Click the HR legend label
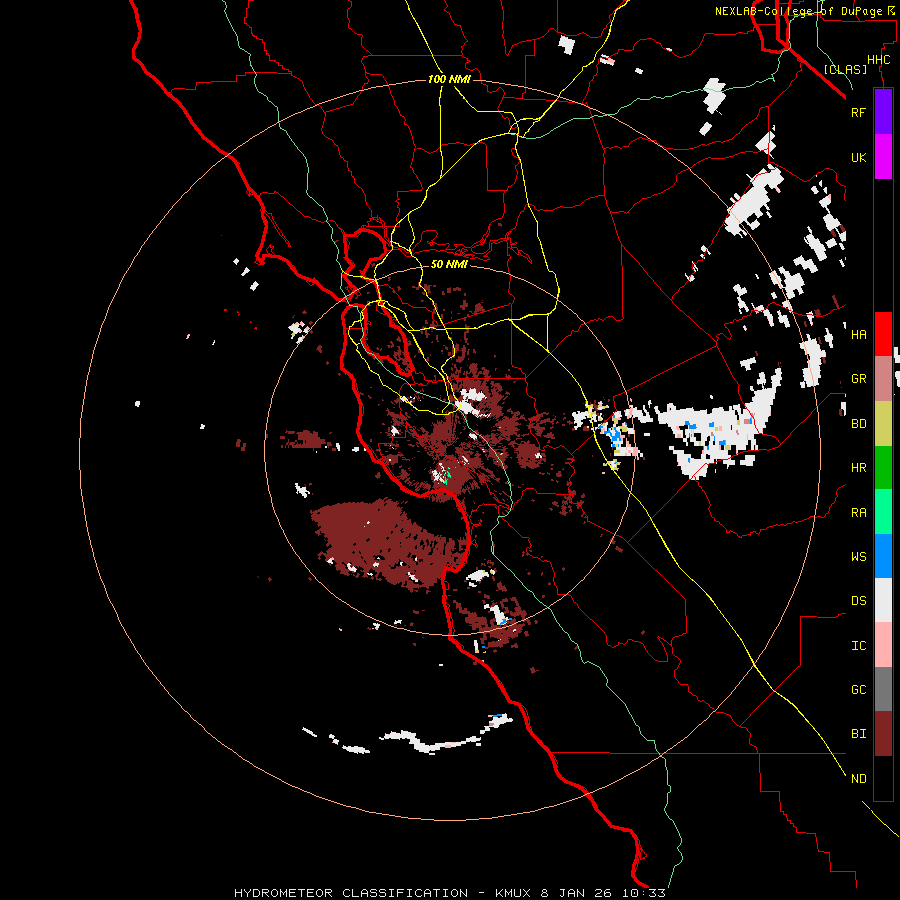The width and height of the screenshot is (900, 900). 858,468
